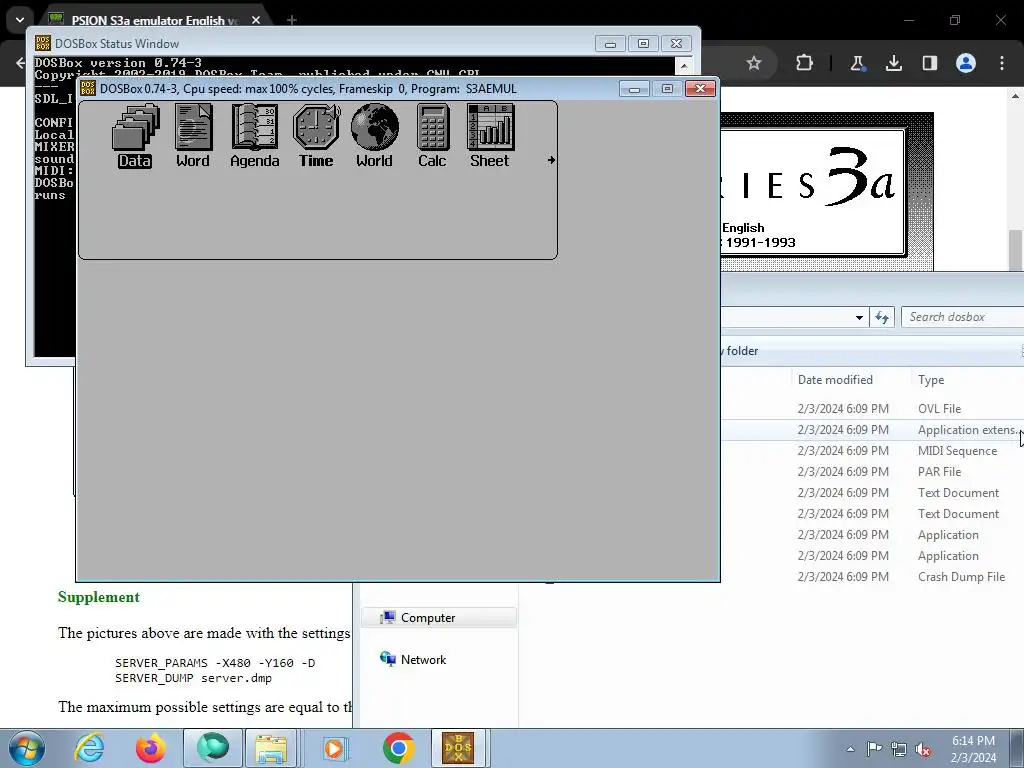Select the PAR File row
This screenshot has width=1024, height=768.
872,472
